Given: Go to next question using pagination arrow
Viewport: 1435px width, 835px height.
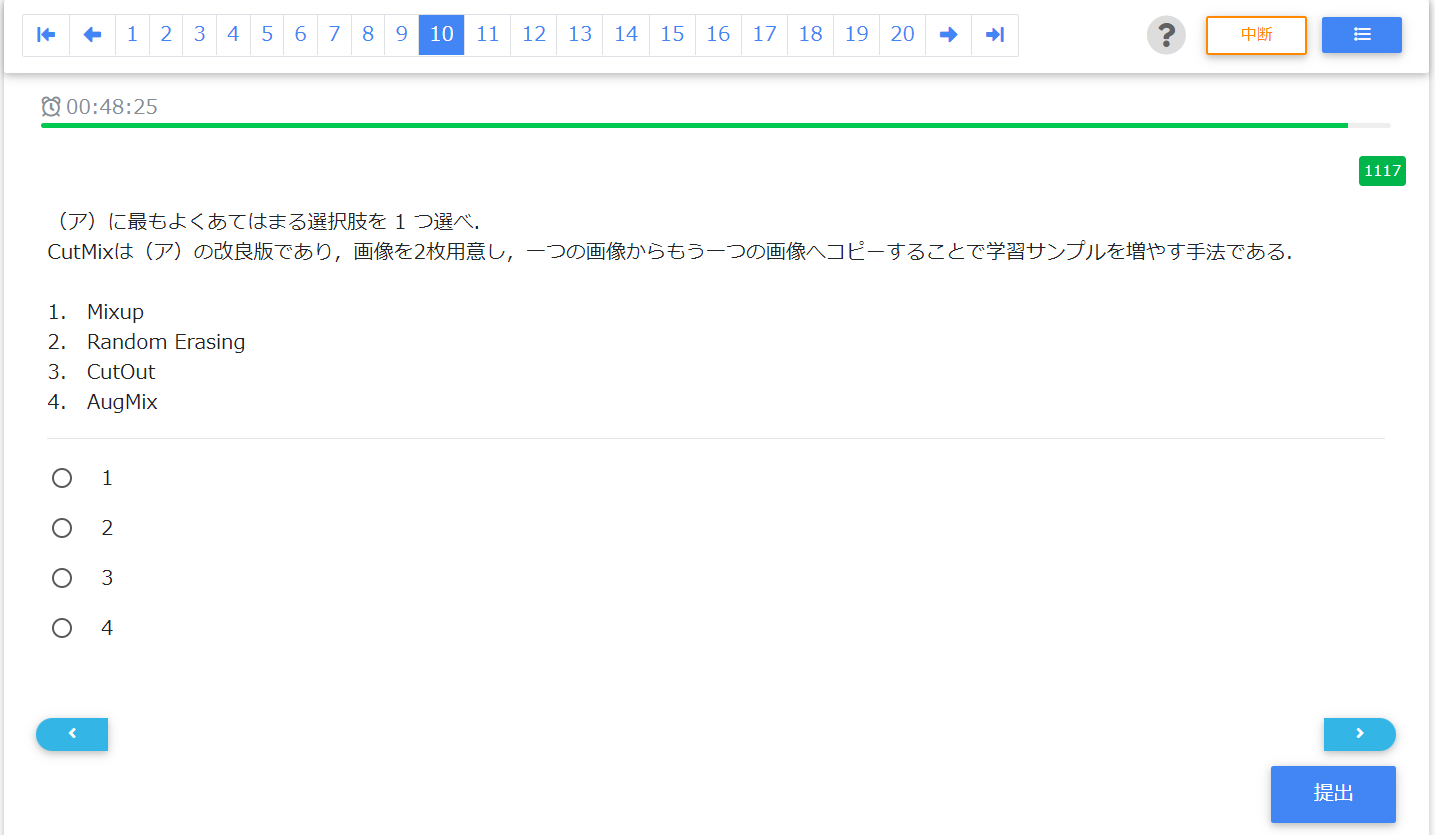Looking at the screenshot, I should [949, 35].
